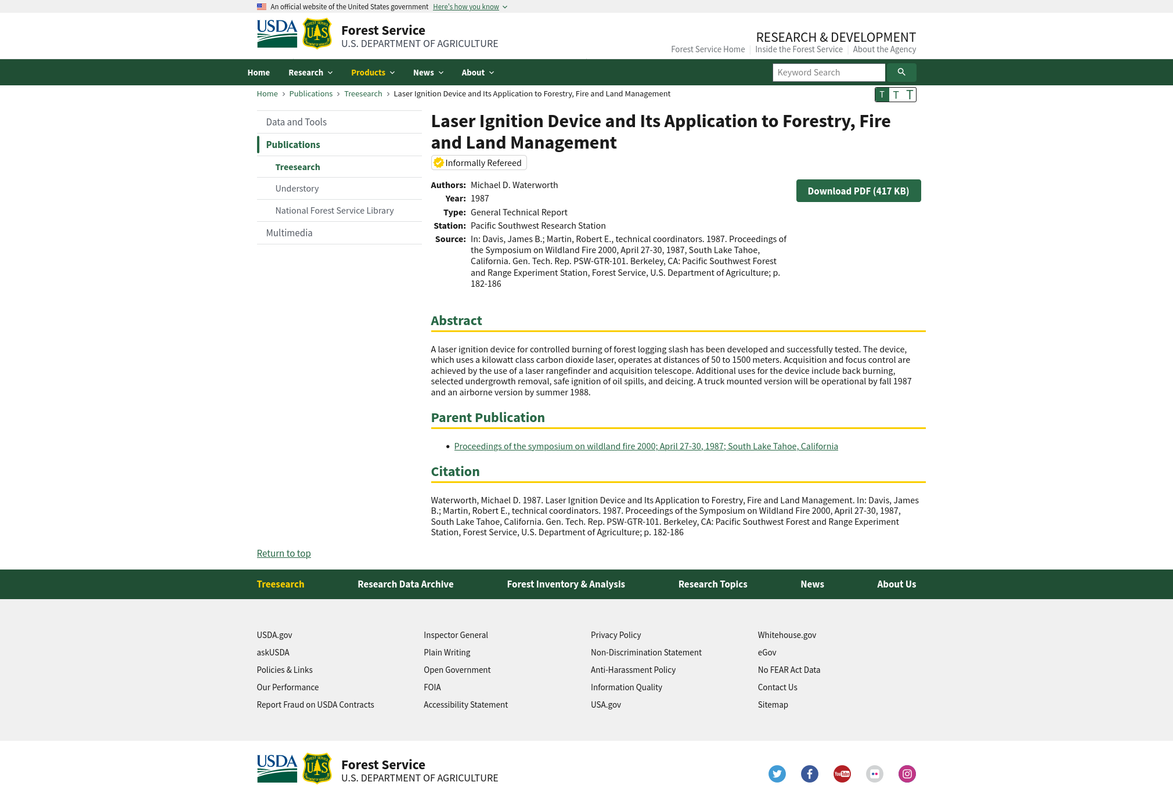
Task: Open the Facebook social icon
Action: click(809, 774)
